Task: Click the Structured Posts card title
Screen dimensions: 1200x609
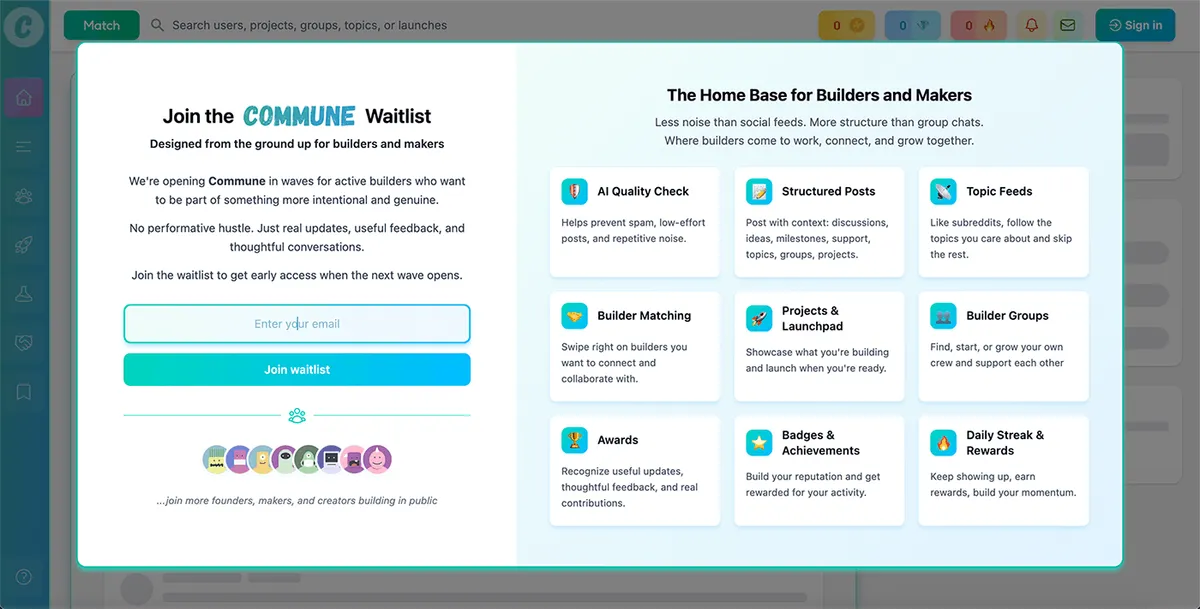Action: [x=828, y=191]
